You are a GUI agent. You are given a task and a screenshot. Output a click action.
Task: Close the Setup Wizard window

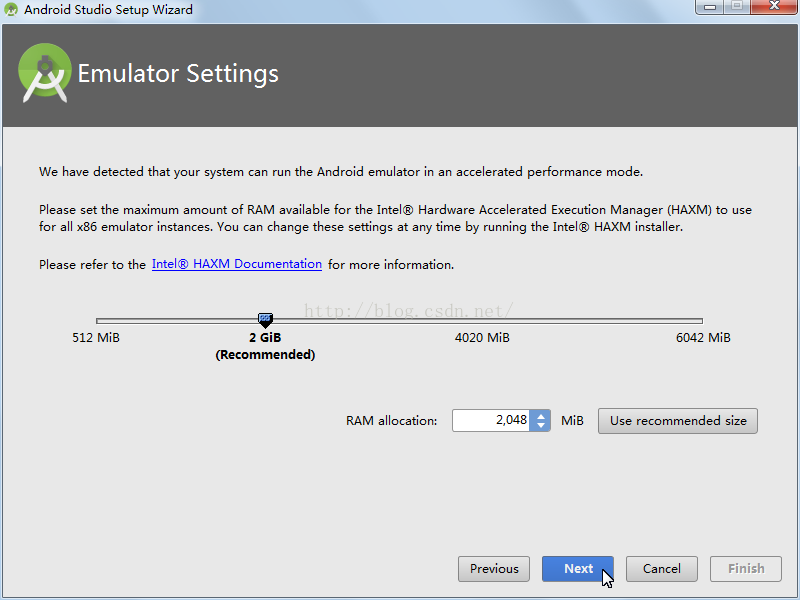click(x=774, y=6)
